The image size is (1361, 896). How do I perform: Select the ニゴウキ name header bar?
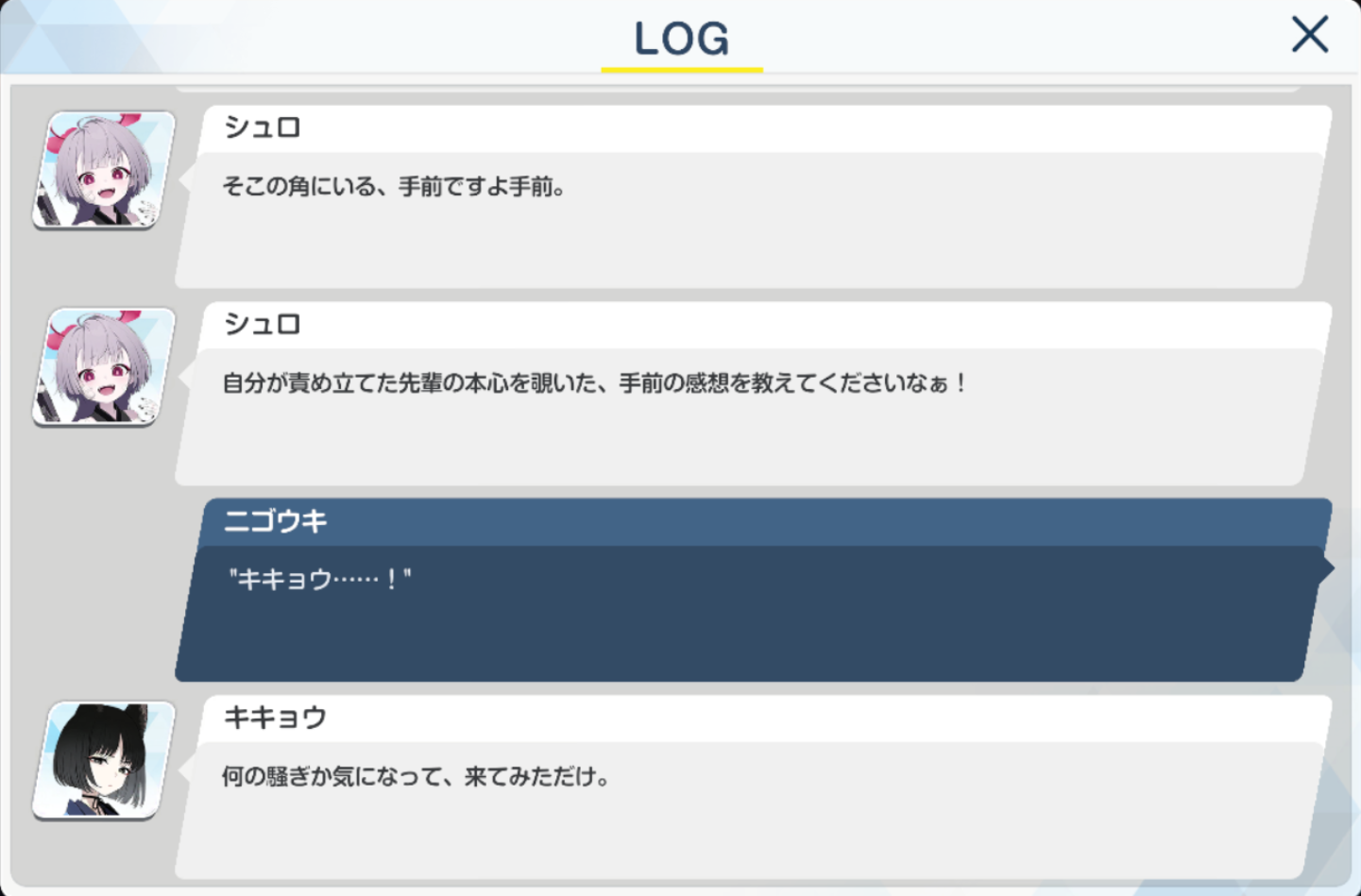(766, 521)
